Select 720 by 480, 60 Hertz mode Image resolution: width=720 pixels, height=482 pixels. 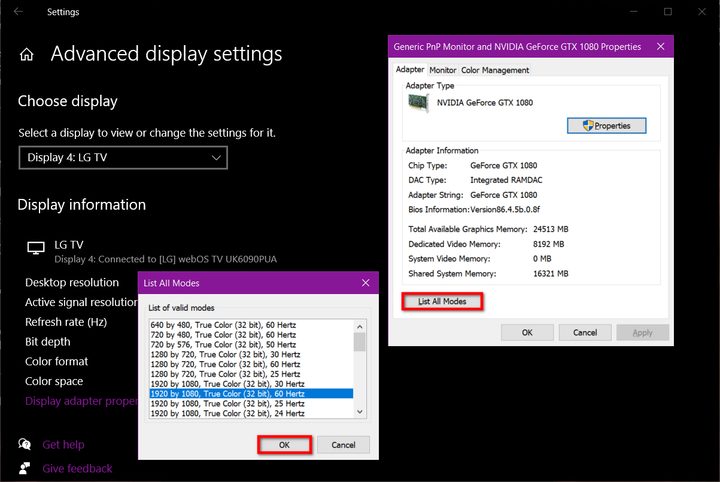(x=251, y=335)
